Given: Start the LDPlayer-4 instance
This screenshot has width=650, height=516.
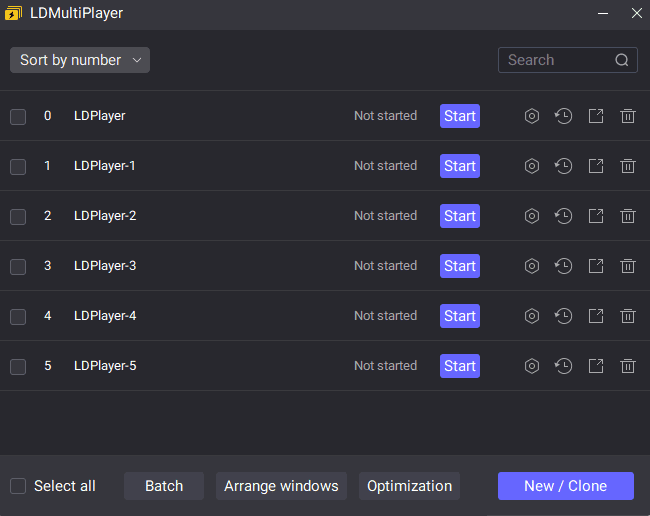Looking at the screenshot, I should pyautogui.click(x=460, y=316).
